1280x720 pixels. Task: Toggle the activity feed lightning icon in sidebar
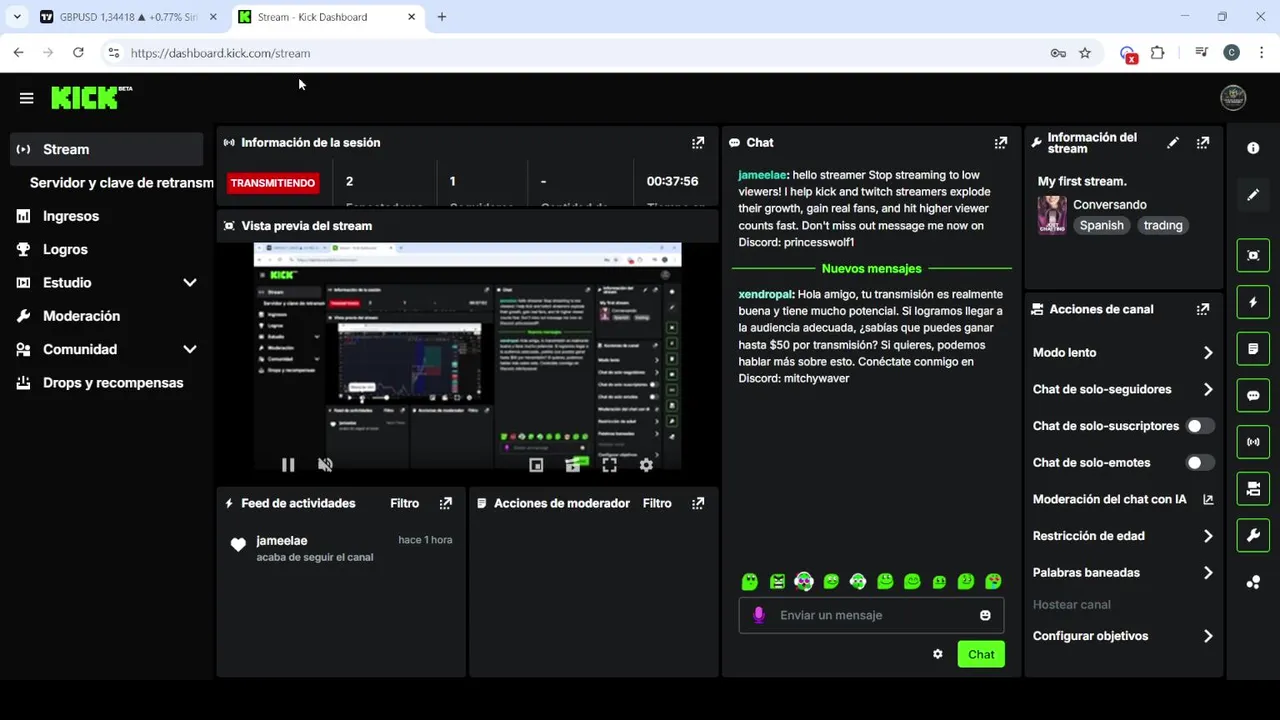(x=1253, y=302)
